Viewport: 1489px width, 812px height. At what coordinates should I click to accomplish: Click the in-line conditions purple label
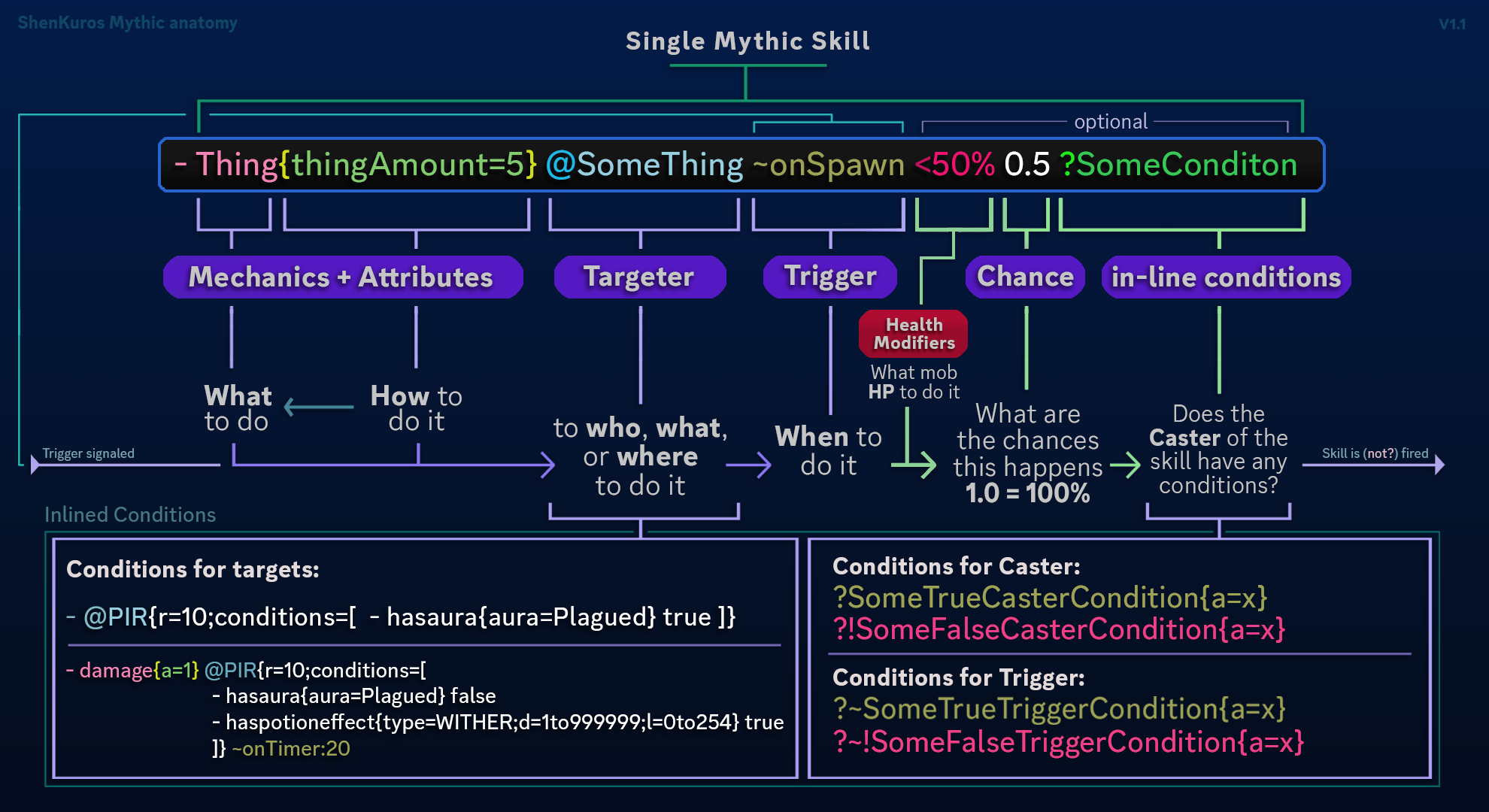[1226, 277]
